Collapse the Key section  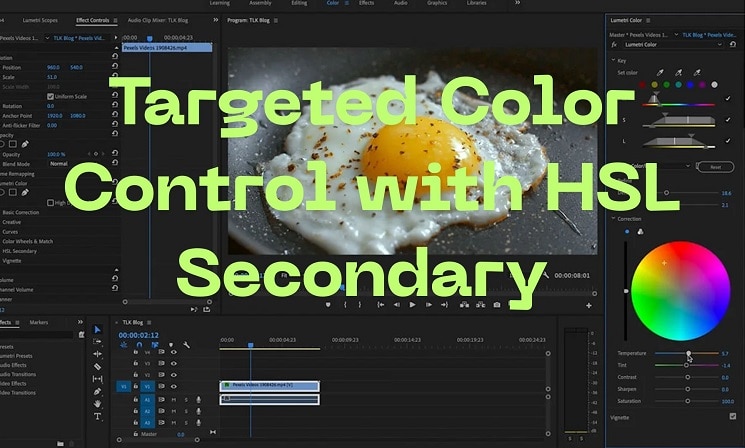pyautogui.click(x=613, y=60)
